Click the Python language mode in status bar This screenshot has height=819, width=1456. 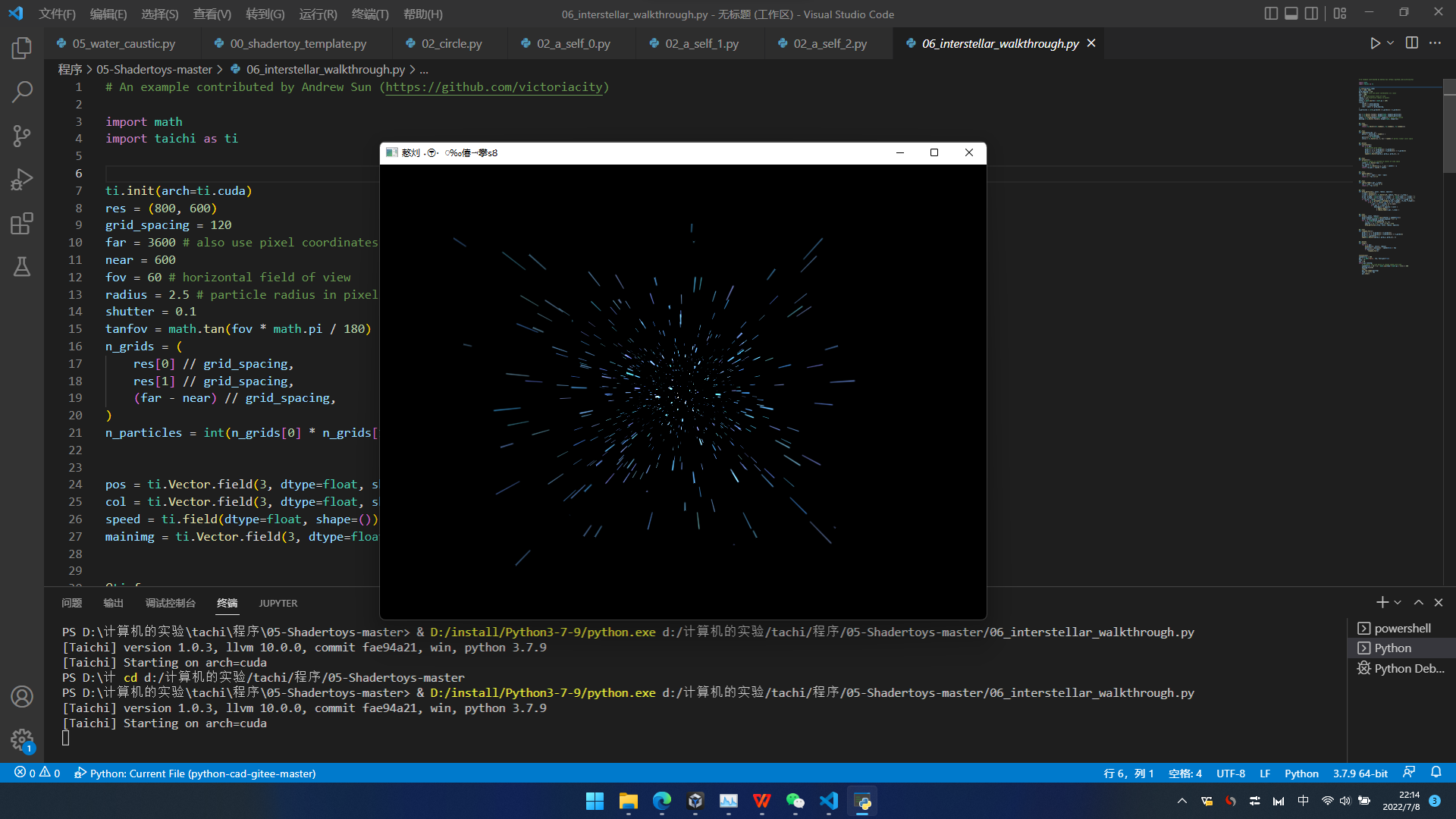pos(1301,773)
